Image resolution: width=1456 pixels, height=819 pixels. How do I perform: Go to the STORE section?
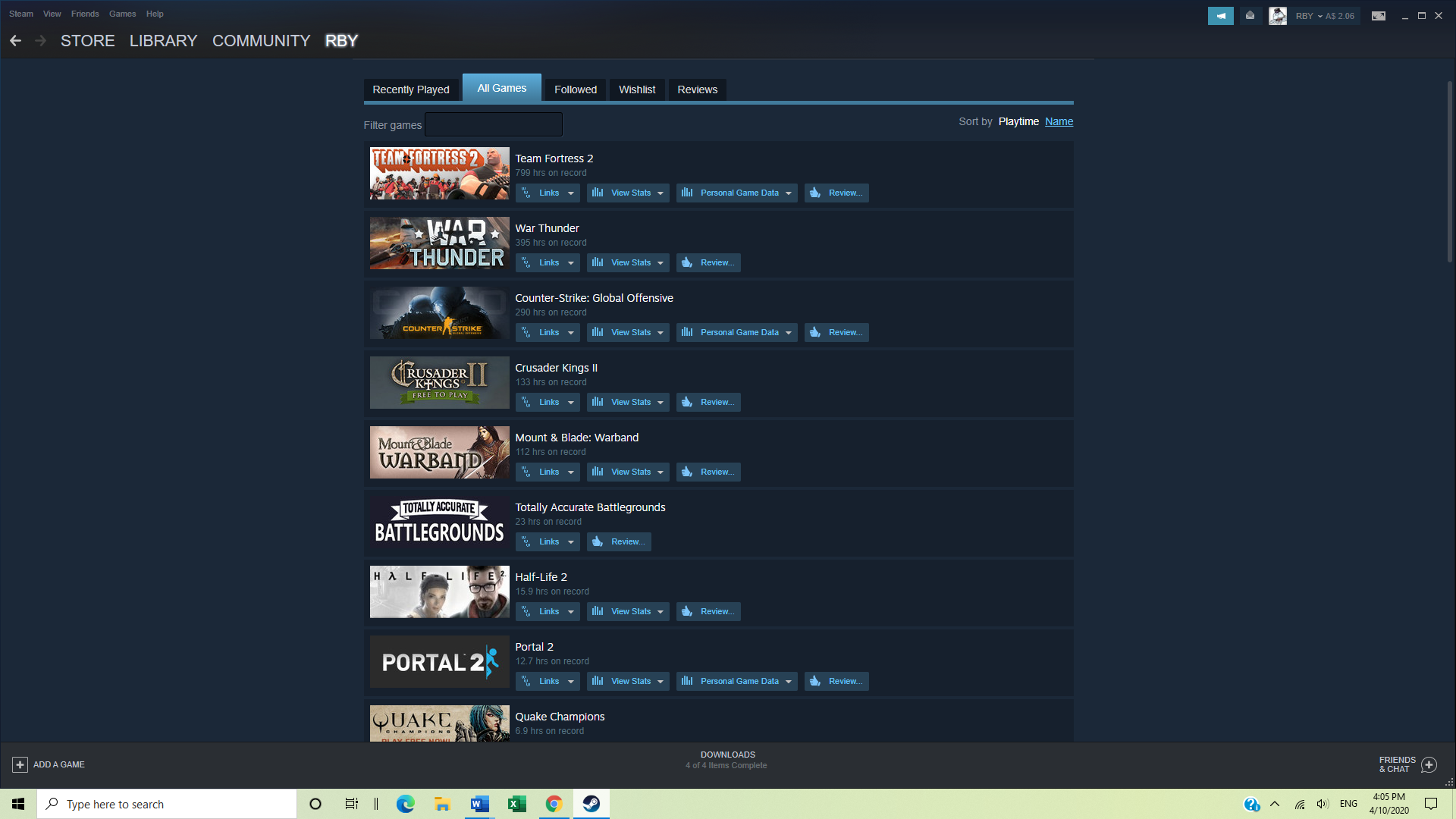[88, 41]
